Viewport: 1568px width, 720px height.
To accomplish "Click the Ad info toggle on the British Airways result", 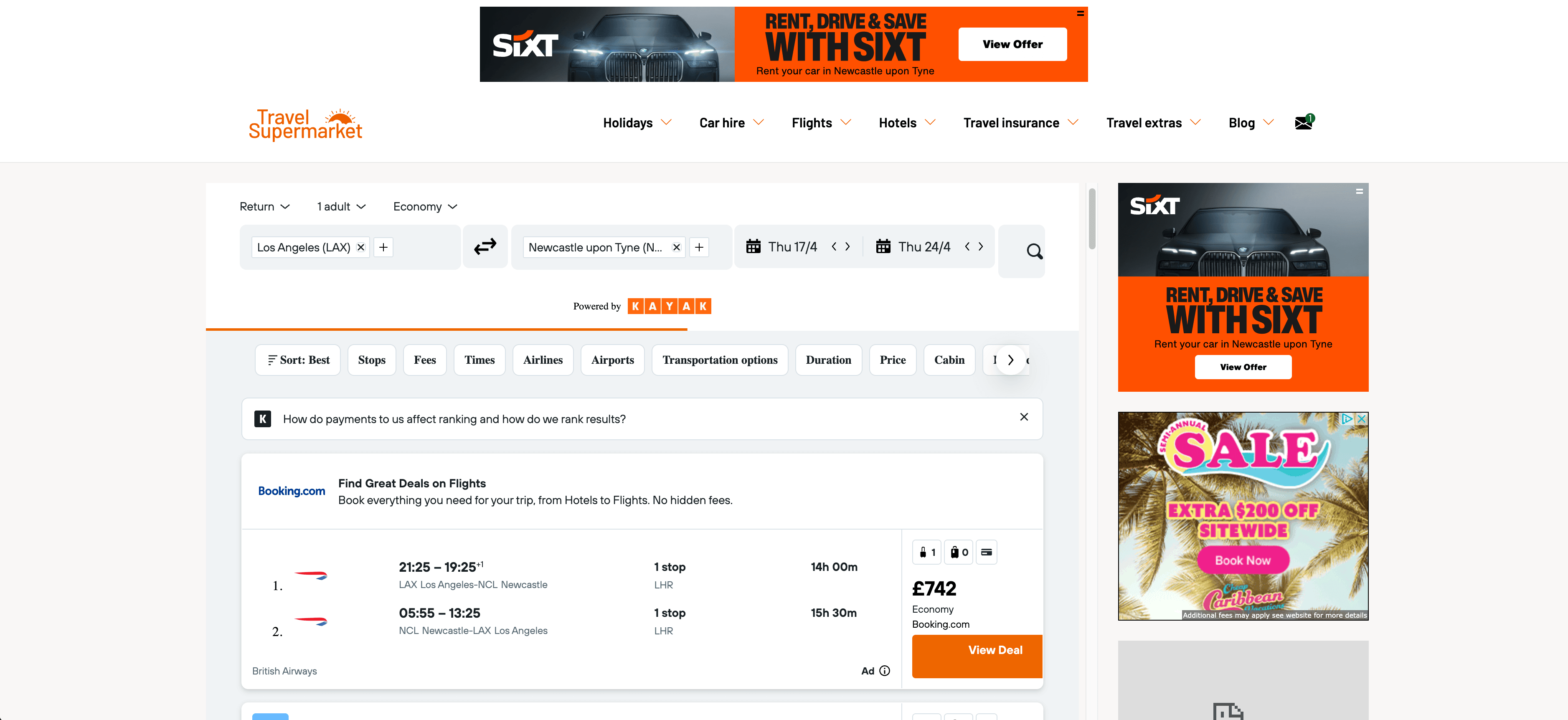I will click(885, 671).
